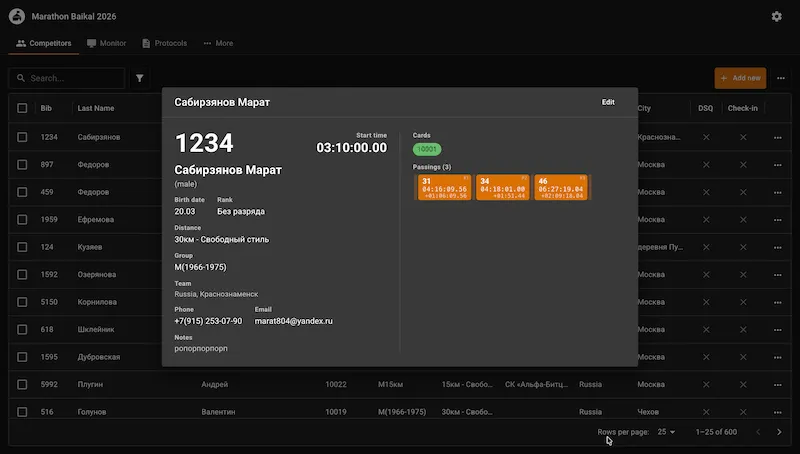Image resolution: width=800 pixels, height=454 pixels.
Task: Open row actions for bib 5992
Action: tap(778, 385)
